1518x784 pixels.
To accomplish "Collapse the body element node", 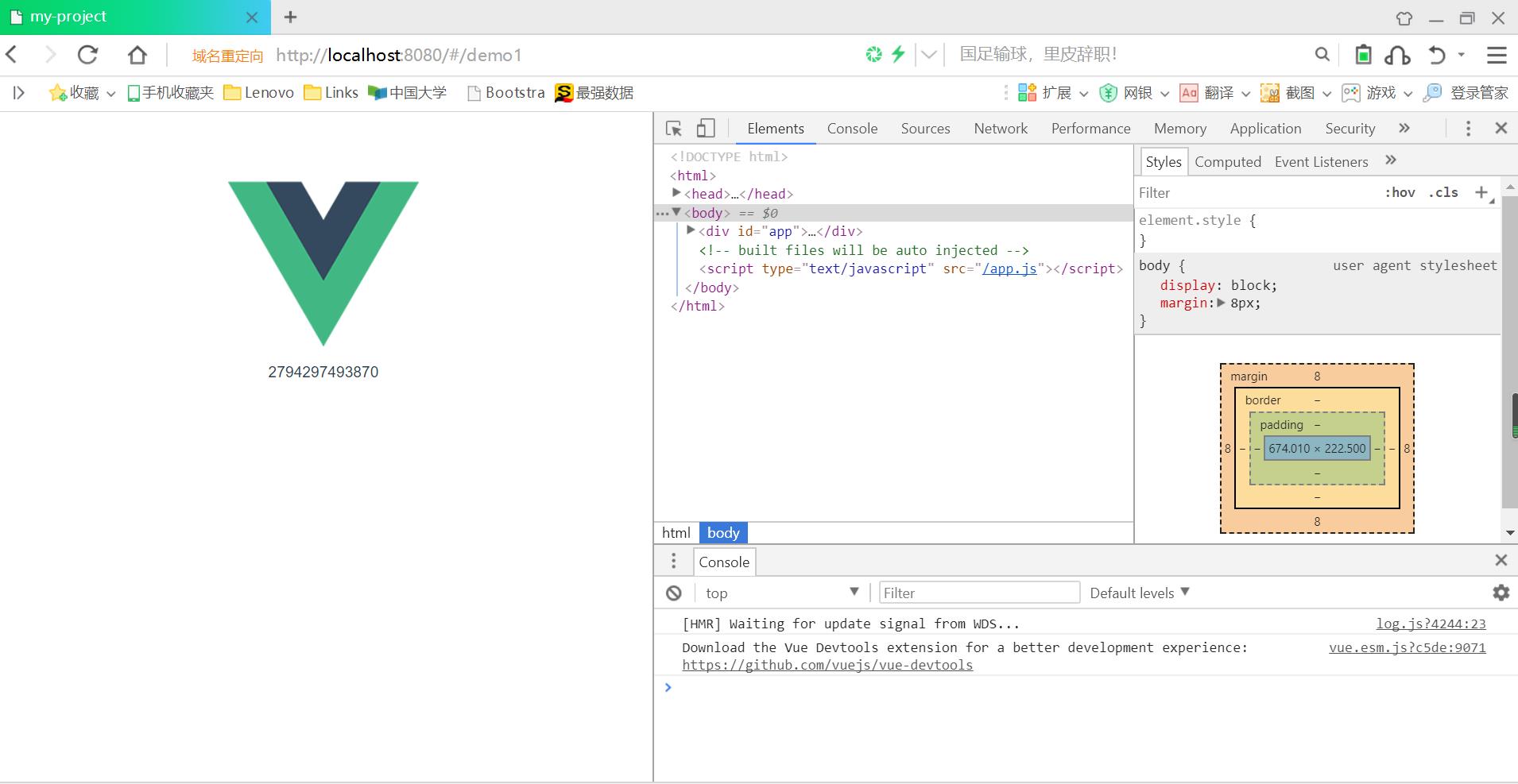I will 676,212.
